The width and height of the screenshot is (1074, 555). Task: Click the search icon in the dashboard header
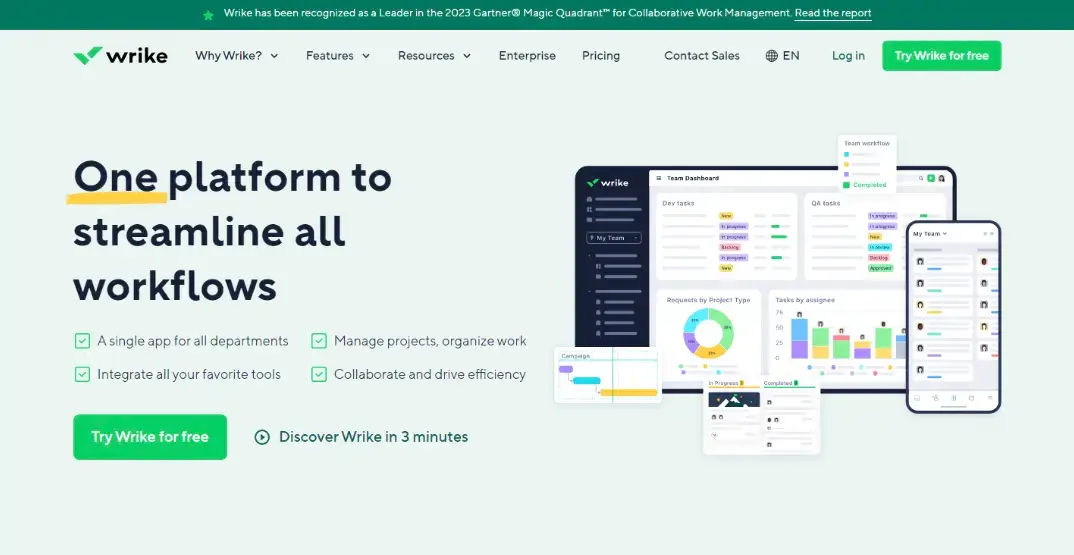click(919, 178)
